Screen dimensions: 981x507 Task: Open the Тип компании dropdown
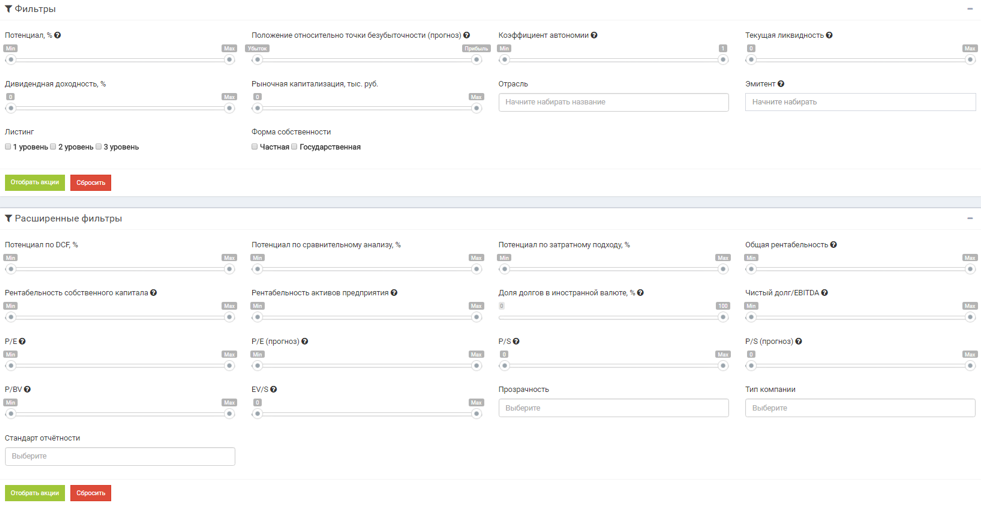point(860,408)
